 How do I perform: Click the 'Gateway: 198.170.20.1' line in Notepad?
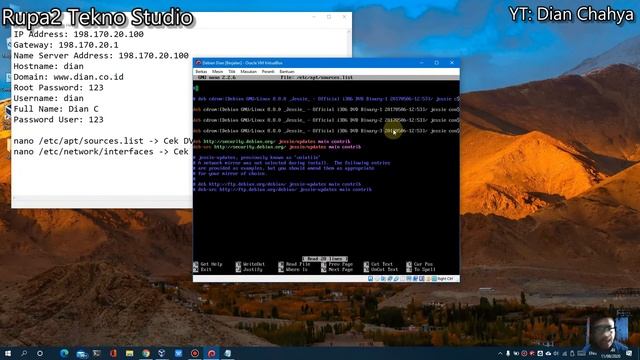(66, 45)
